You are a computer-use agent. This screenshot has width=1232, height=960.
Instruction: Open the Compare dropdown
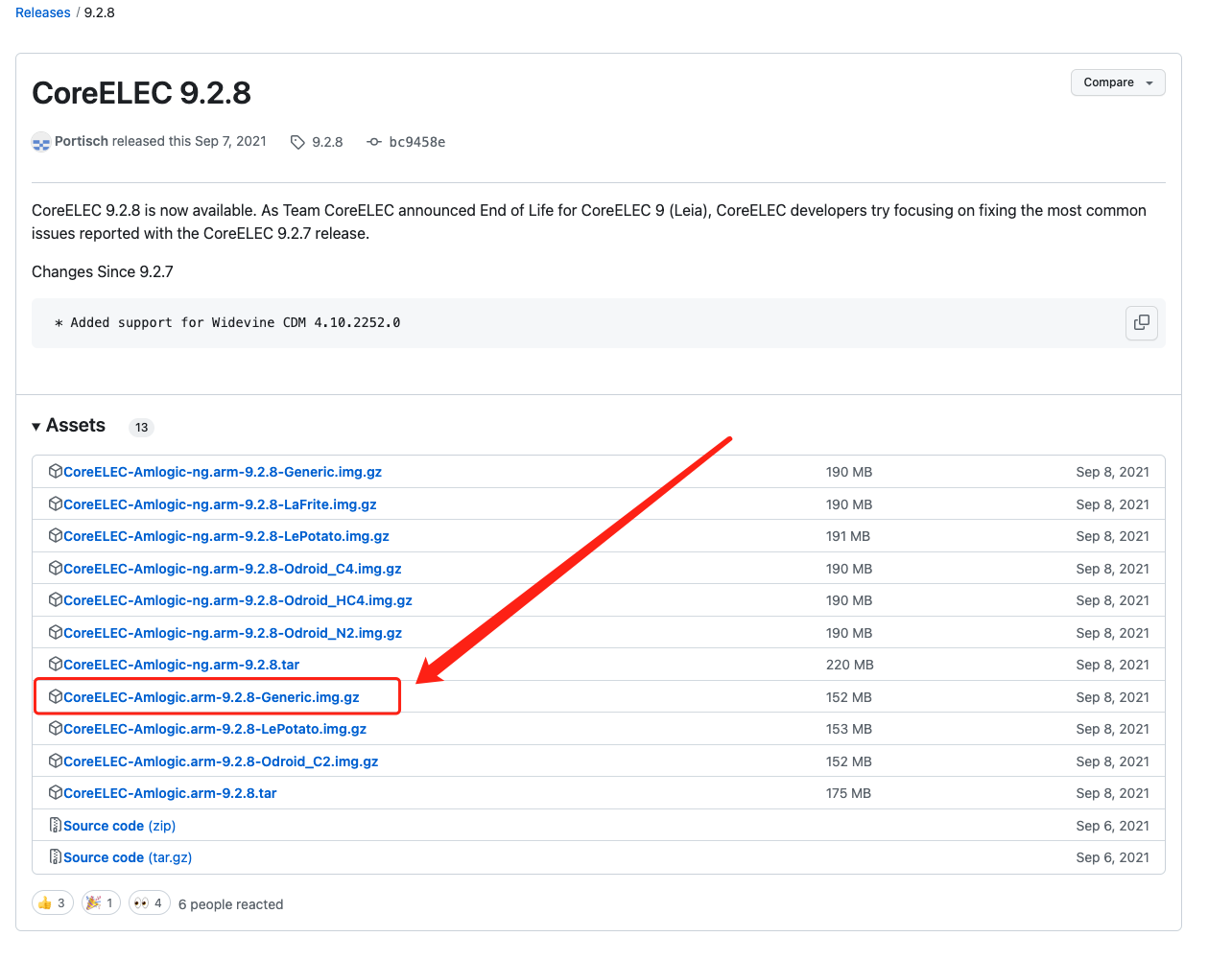(x=1118, y=82)
